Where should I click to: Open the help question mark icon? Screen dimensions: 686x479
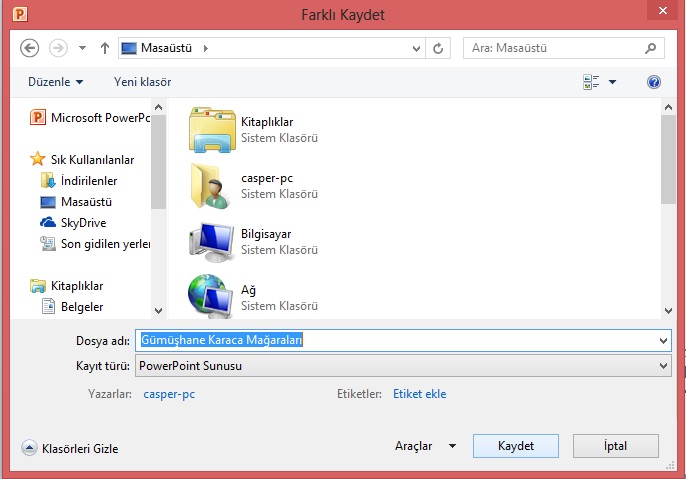pos(654,82)
